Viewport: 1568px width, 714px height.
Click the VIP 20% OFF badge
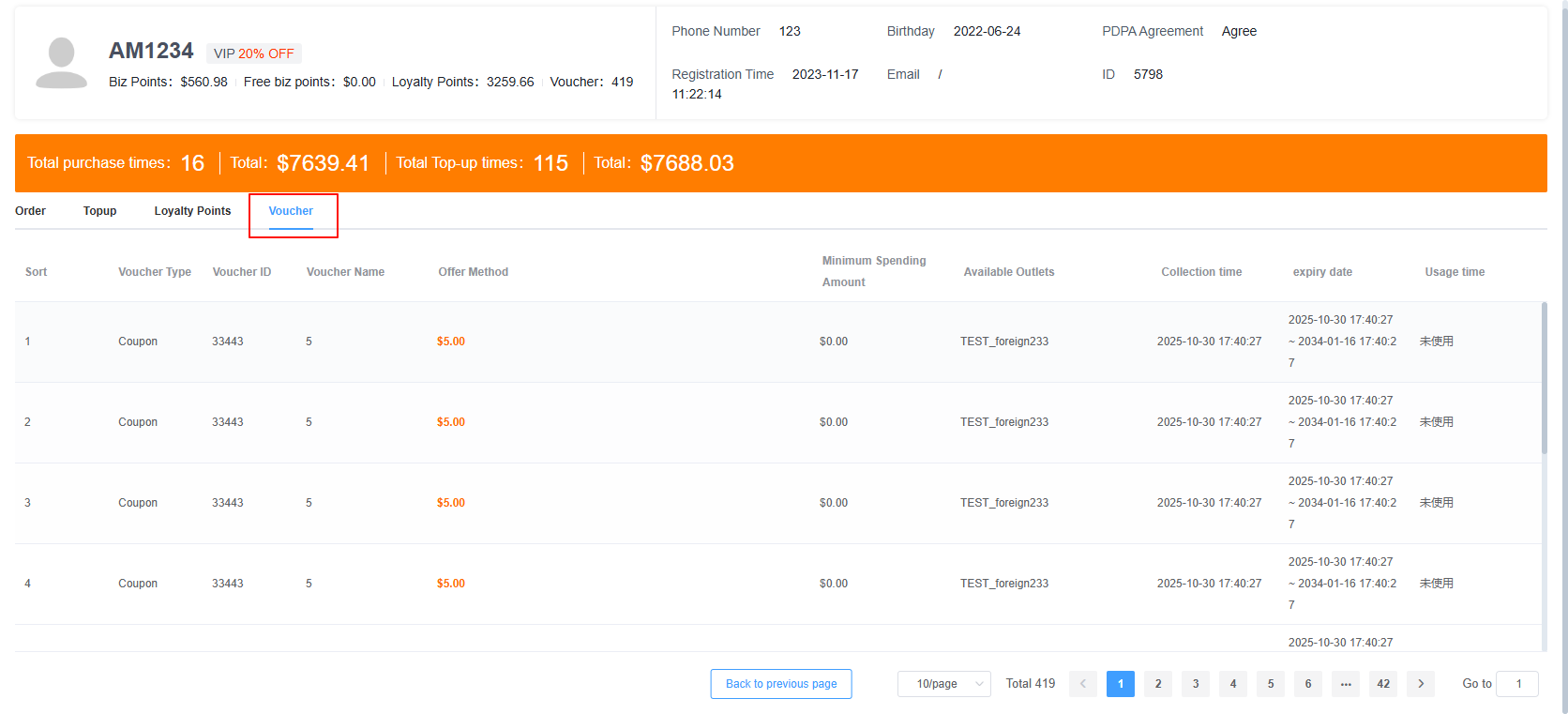[x=253, y=53]
